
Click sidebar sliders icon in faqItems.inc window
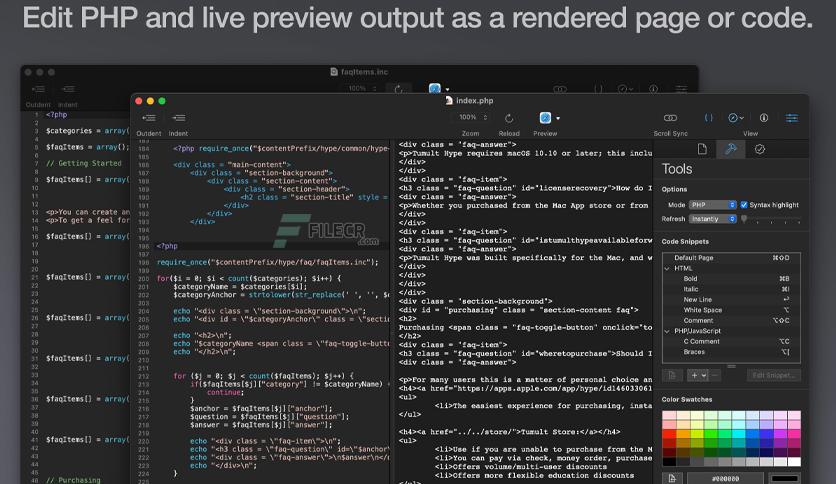(x=681, y=89)
